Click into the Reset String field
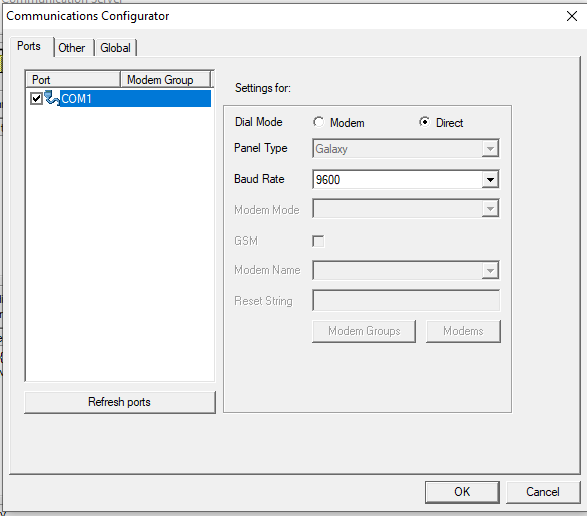The height and width of the screenshot is (516, 587). coord(406,300)
